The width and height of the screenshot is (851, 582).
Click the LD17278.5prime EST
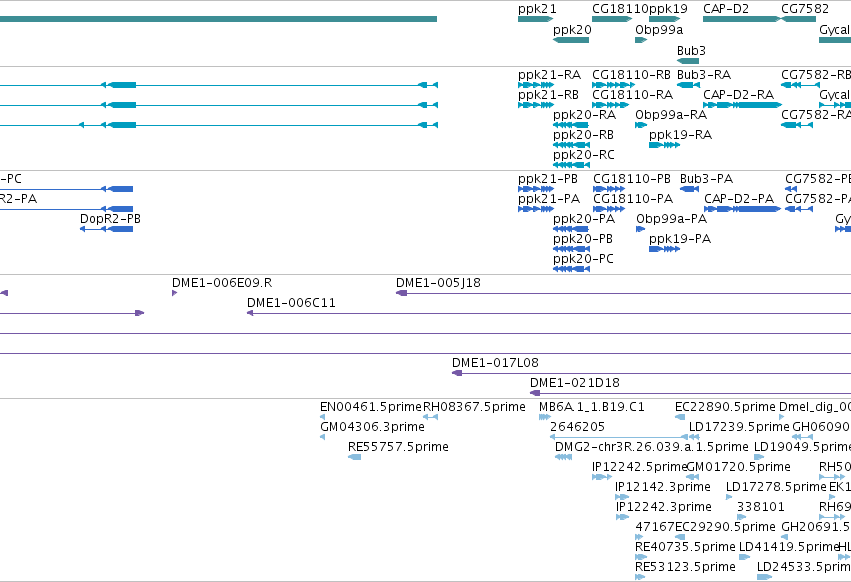point(729,497)
